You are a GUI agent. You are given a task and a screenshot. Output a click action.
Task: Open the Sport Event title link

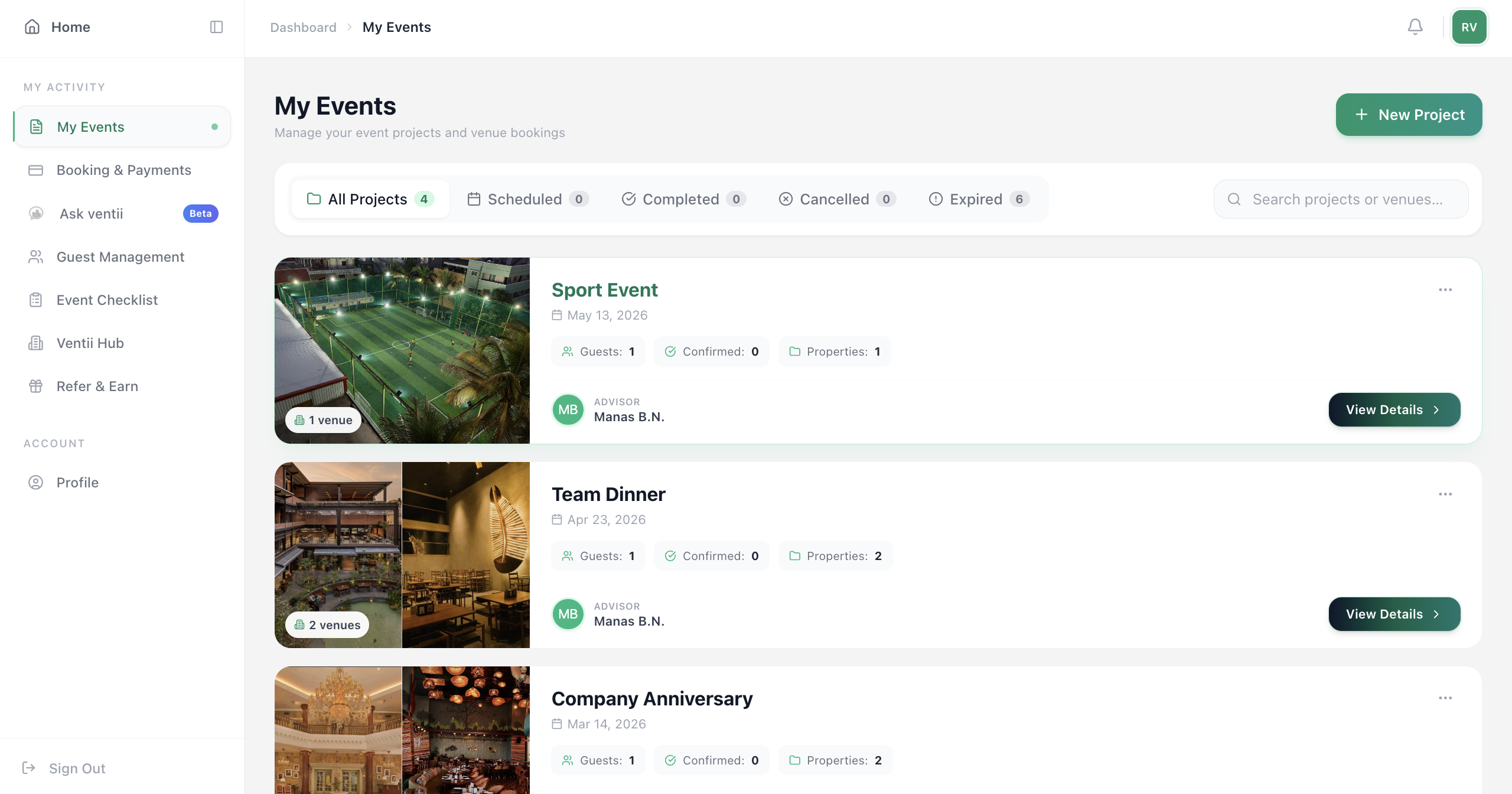click(604, 289)
